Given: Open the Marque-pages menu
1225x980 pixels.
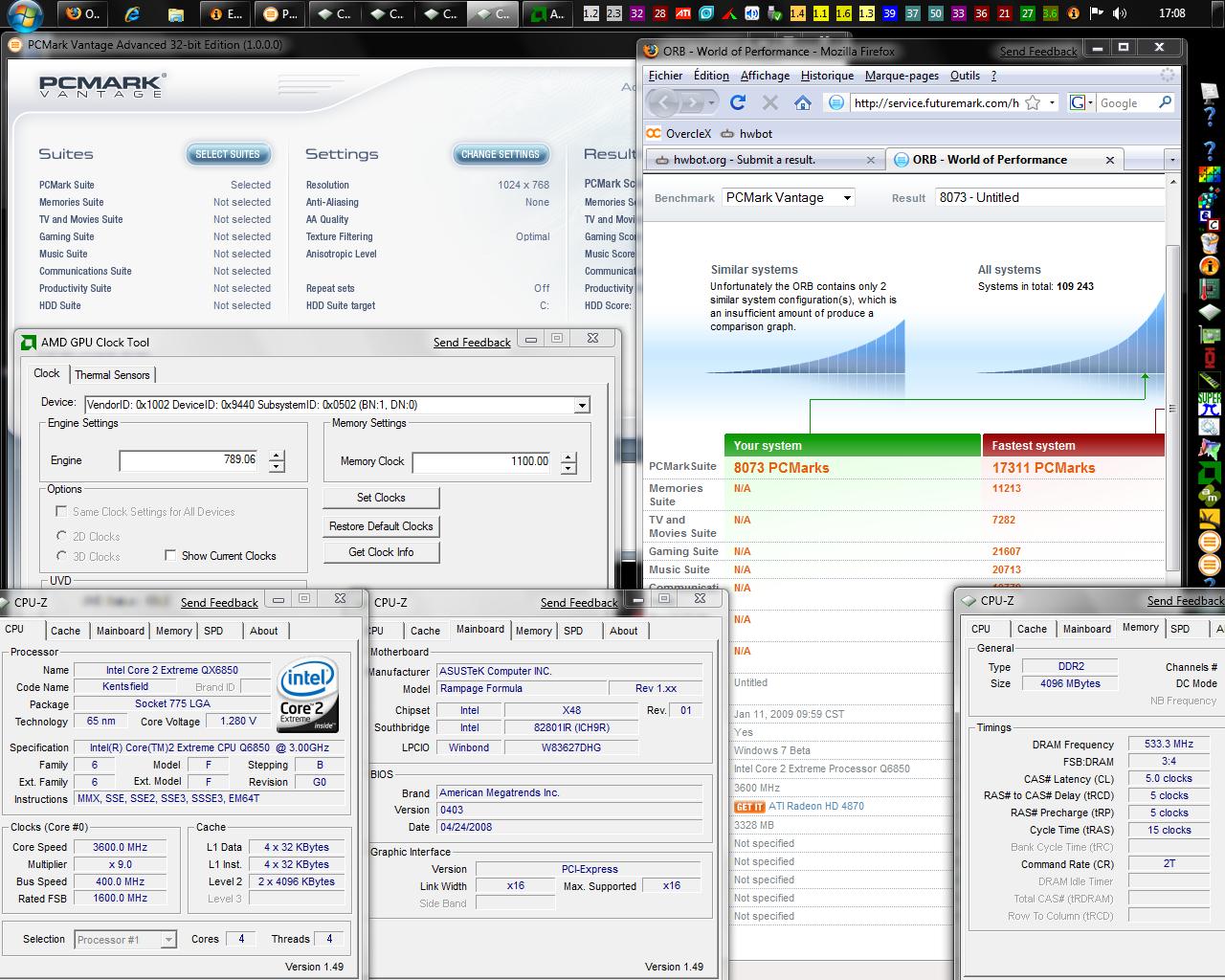Looking at the screenshot, I should 902,76.
